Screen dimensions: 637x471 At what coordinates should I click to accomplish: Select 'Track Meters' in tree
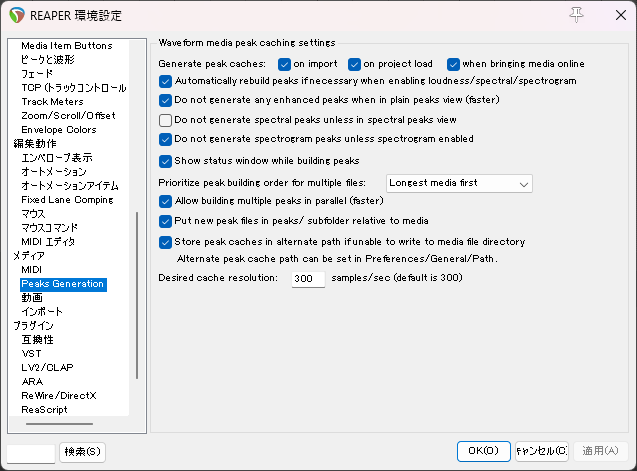pos(52,102)
